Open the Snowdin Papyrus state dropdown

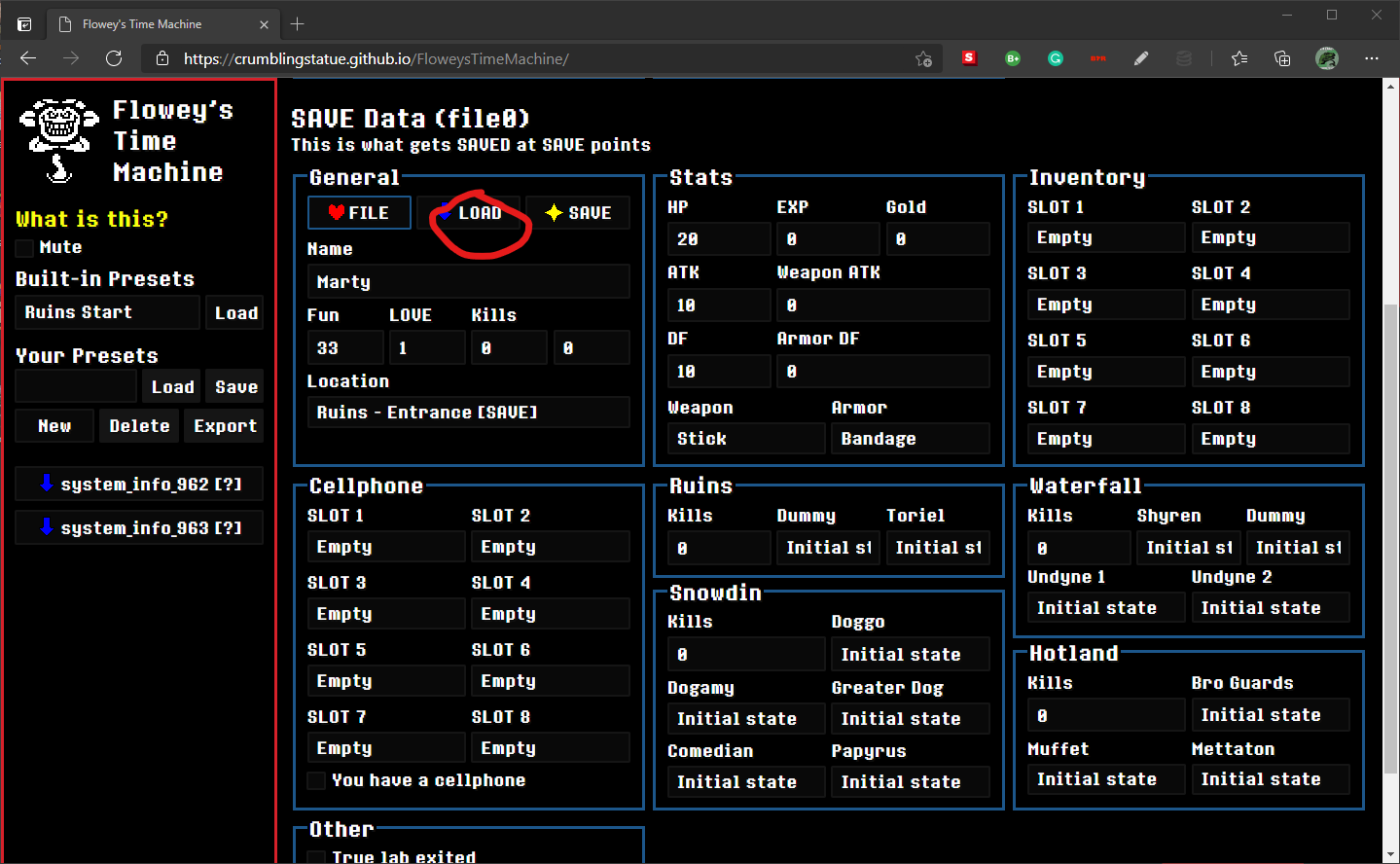911,782
